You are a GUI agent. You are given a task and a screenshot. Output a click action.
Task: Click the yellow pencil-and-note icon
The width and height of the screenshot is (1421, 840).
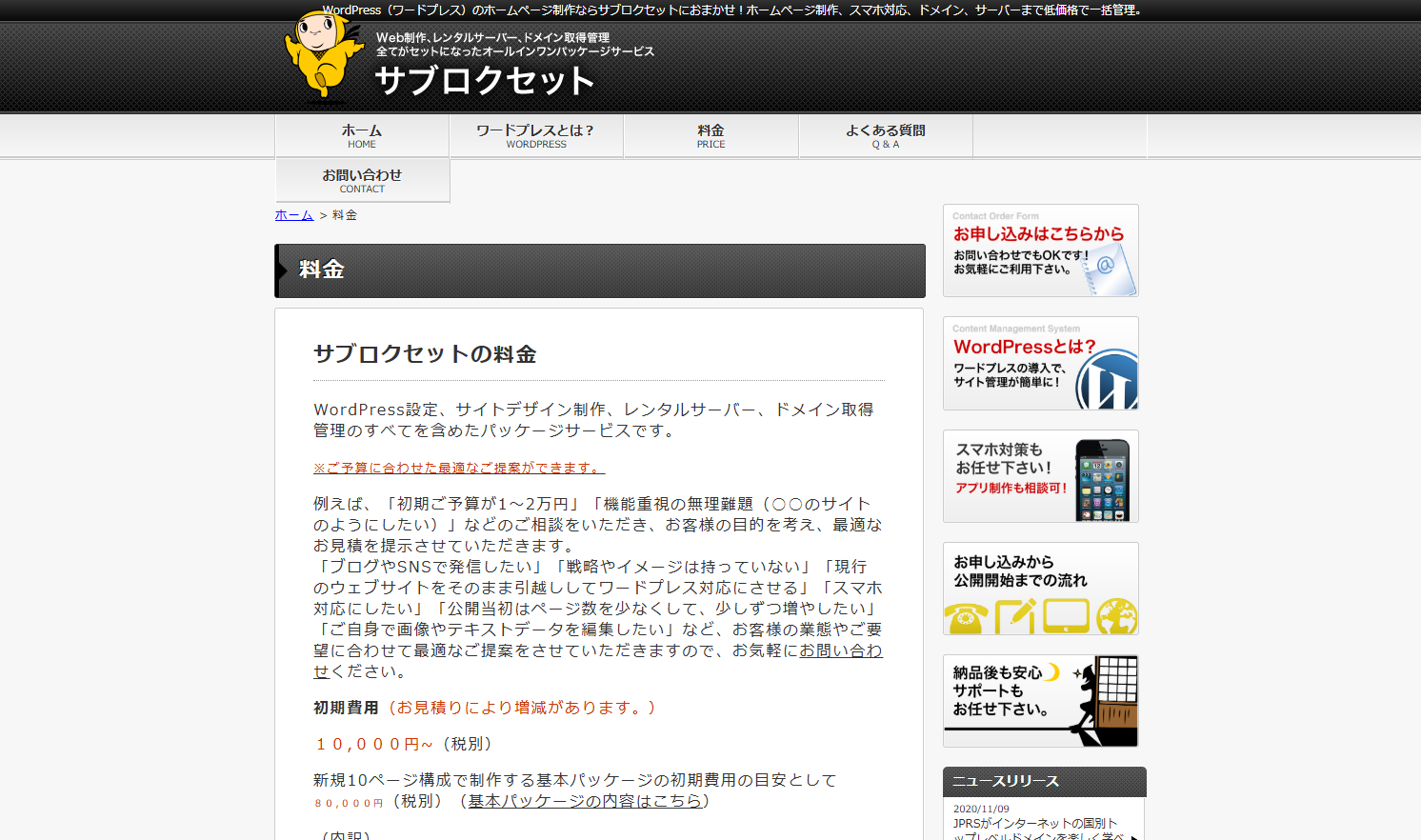click(x=1015, y=616)
